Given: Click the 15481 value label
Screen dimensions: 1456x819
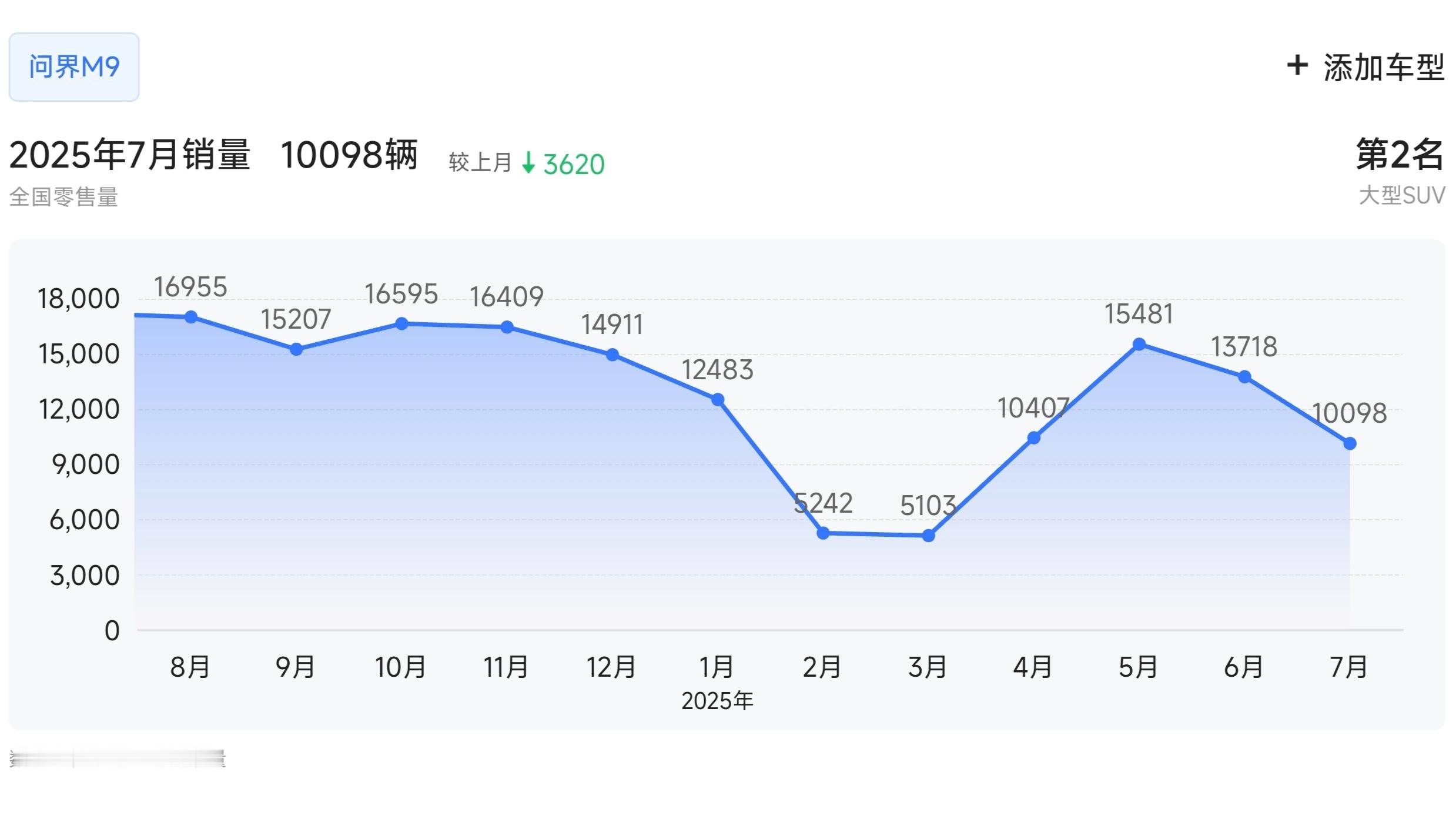Looking at the screenshot, I should click(x=1139, y=314).
